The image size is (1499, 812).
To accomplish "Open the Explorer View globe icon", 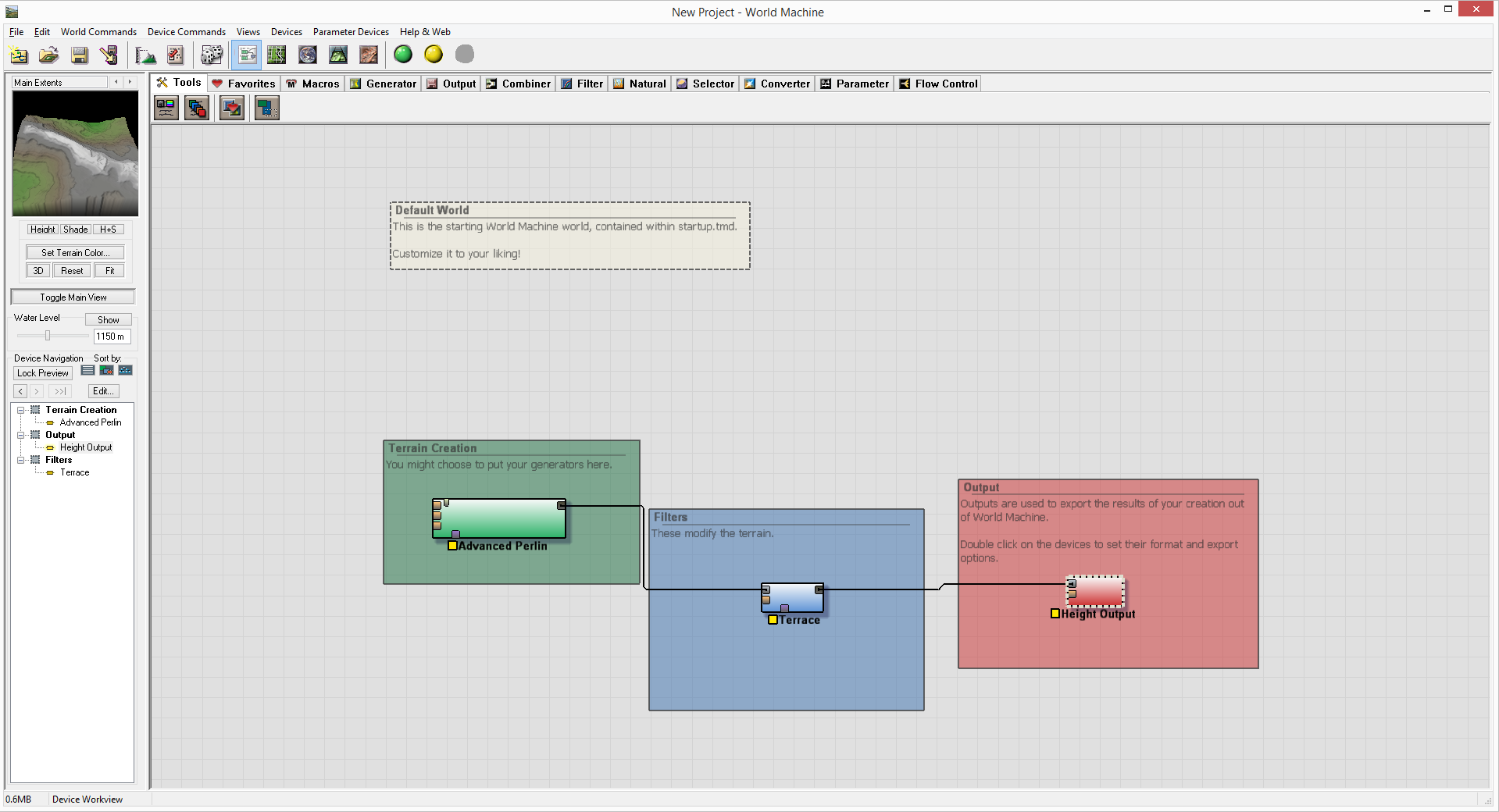I will [308, 55].
